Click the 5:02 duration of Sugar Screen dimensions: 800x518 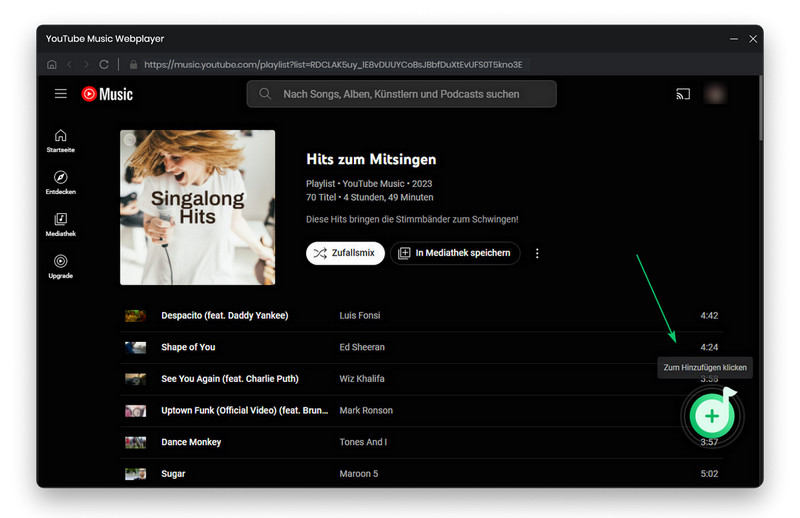tap(709, 474)
